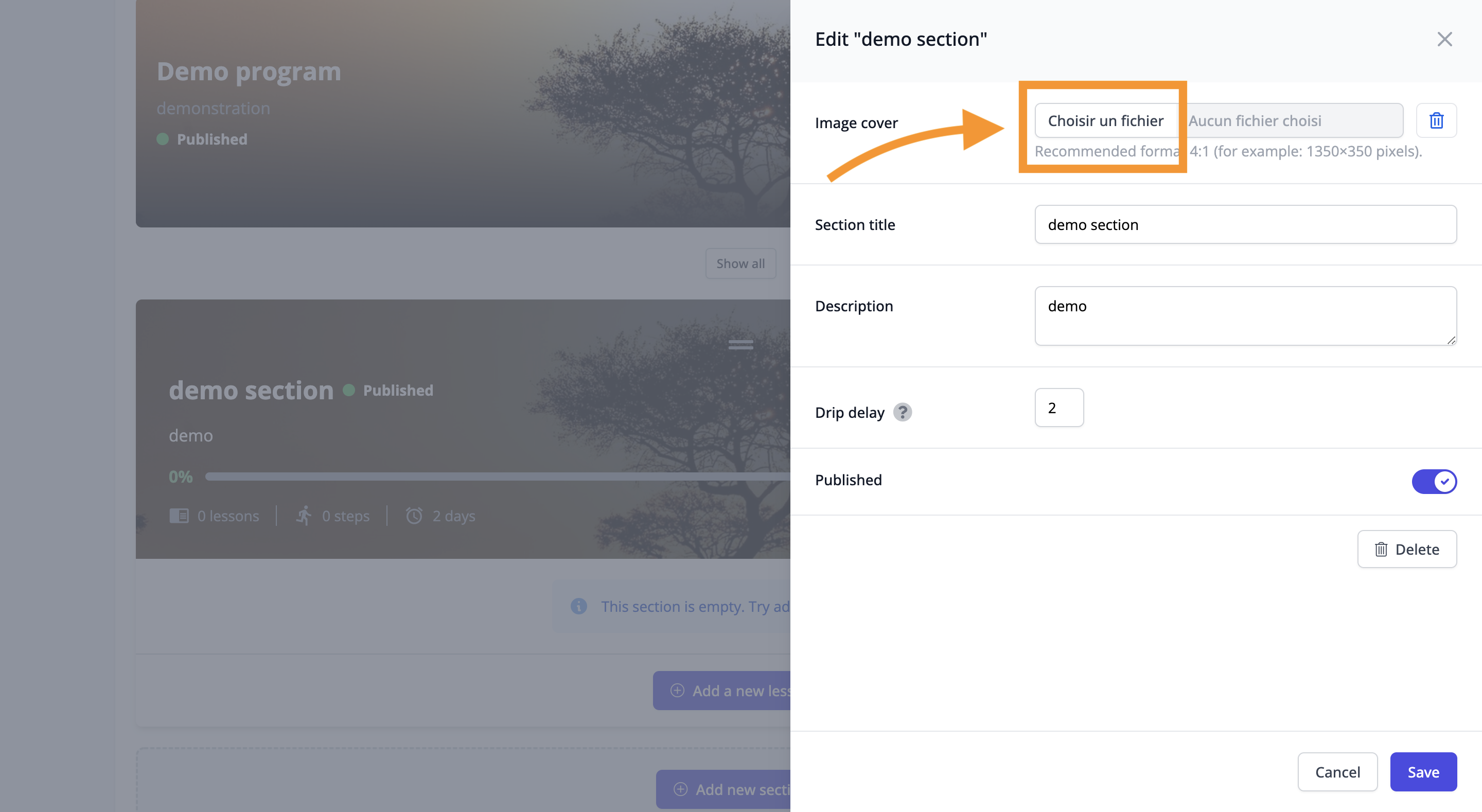Click the Add new section button
This screenshot has height=812, width=1482.
(723, 789)
